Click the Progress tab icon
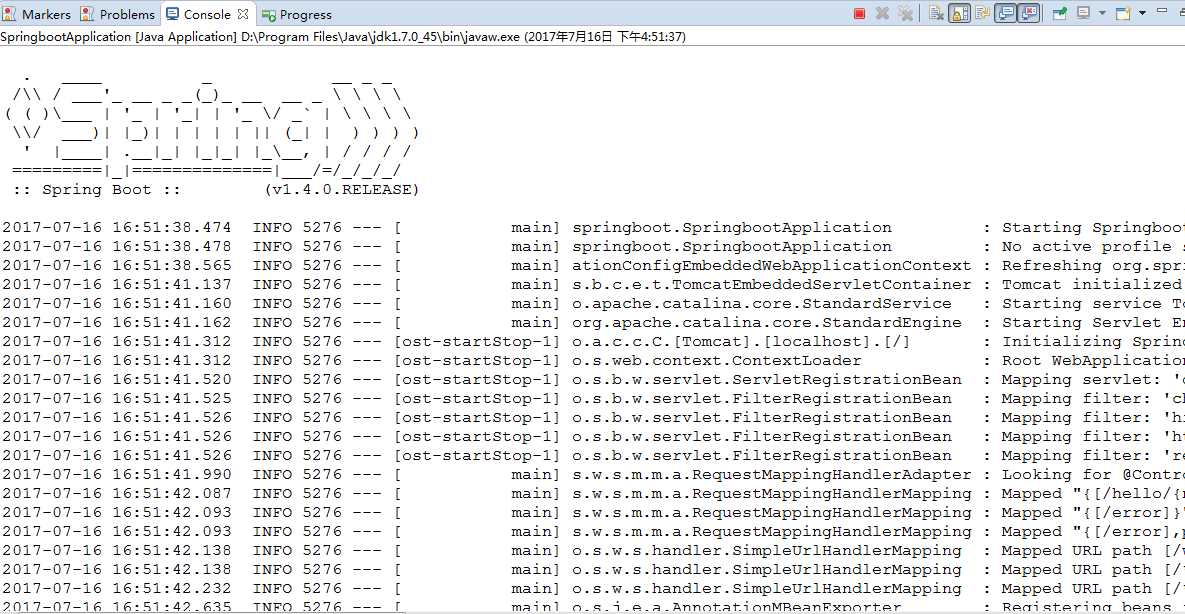 pyautogui.click(x=268, y=14)
